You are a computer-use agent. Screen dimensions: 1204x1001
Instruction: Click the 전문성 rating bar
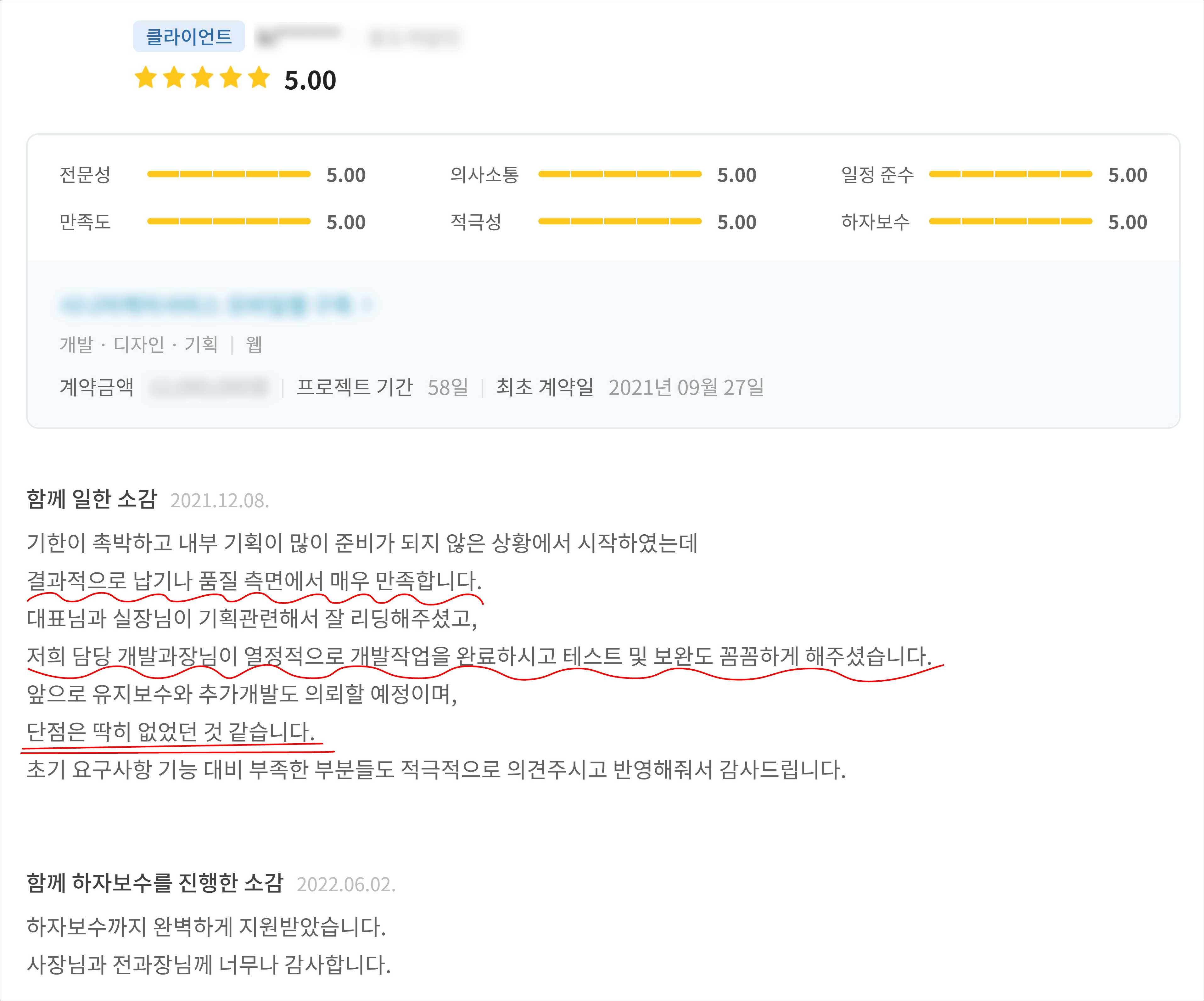[229, 174]
